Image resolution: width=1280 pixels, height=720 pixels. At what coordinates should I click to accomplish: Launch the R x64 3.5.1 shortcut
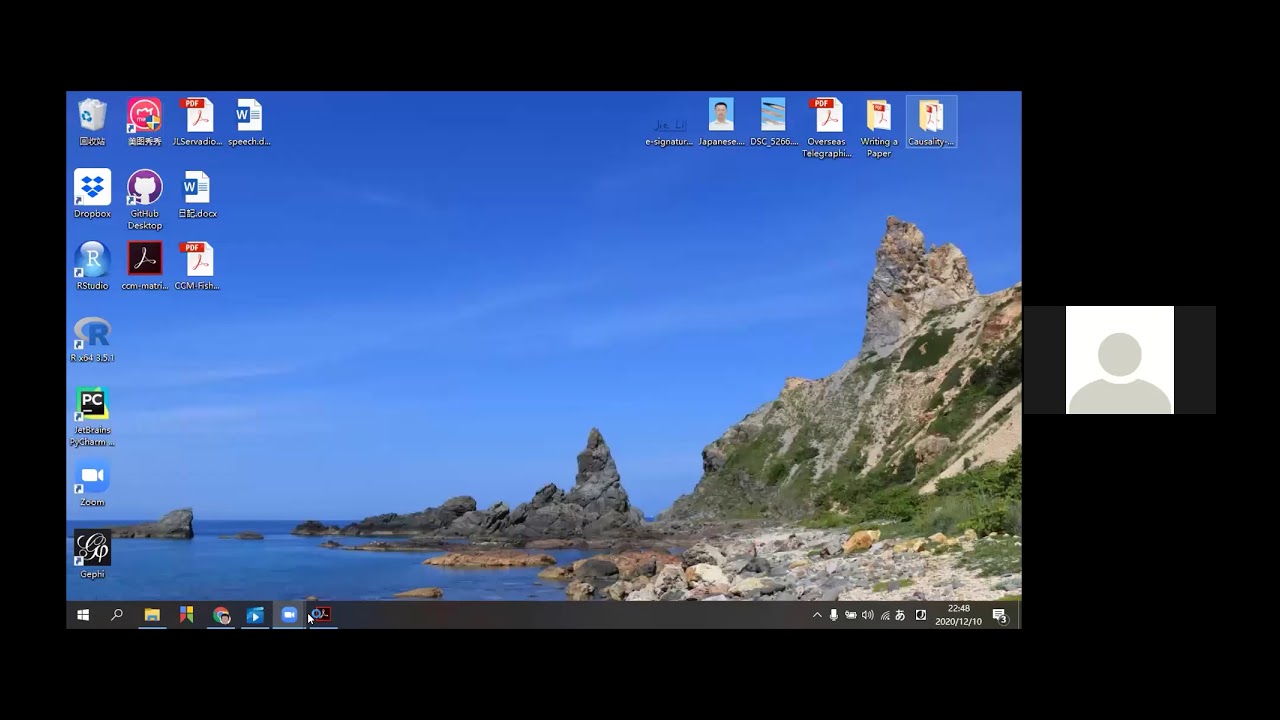[92, 339]
